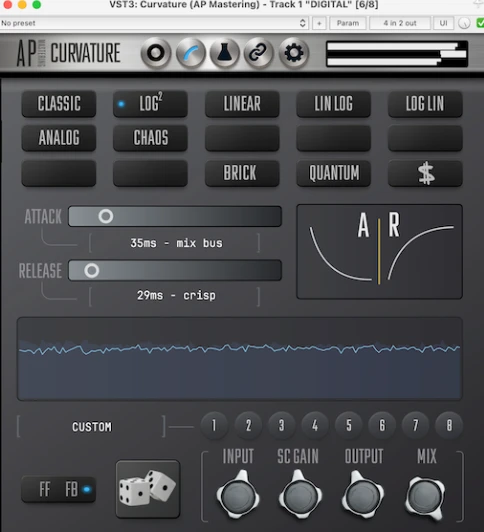Select preset slot 6
This screenshot has height=532, width=484.
pos(382,425)
